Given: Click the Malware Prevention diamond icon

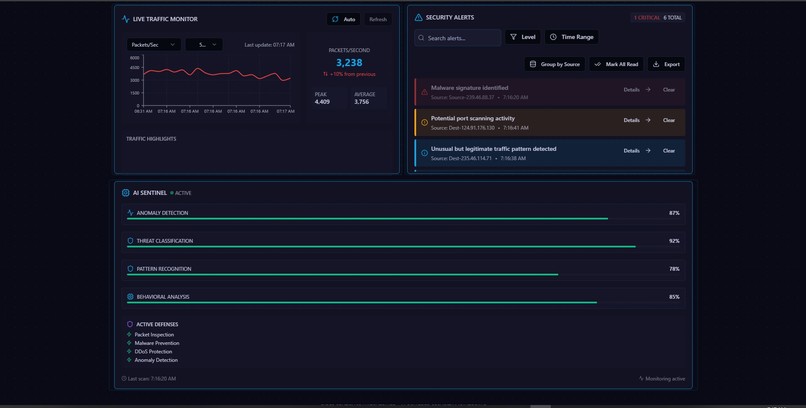Looking at the screenshot, I should (129, 343).
